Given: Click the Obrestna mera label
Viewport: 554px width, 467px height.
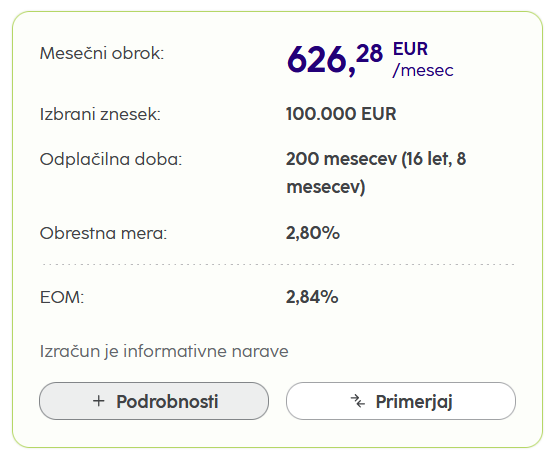Looking at the screenshot, I should [x=103, y=233].
